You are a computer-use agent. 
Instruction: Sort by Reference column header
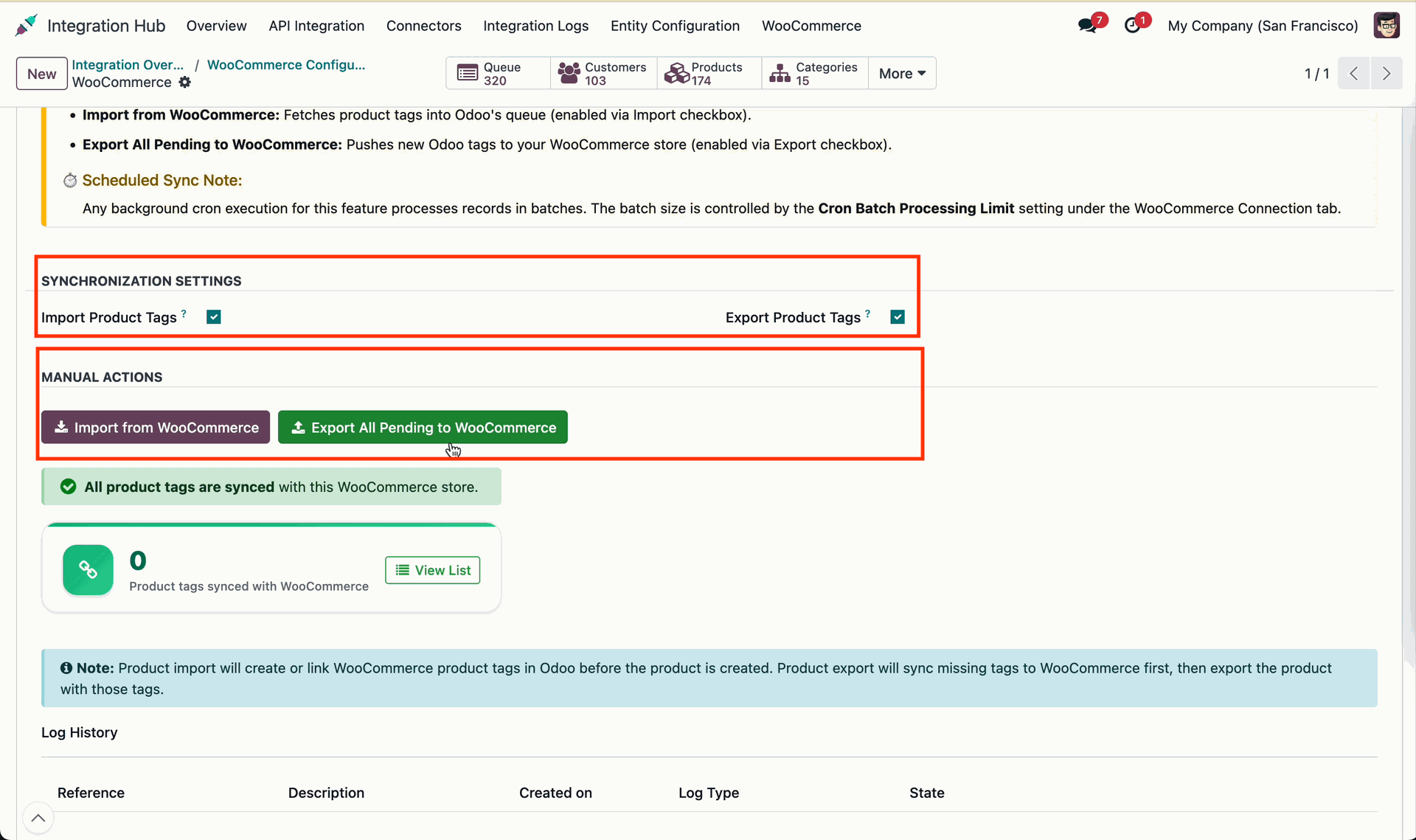[x=91, y=793]
